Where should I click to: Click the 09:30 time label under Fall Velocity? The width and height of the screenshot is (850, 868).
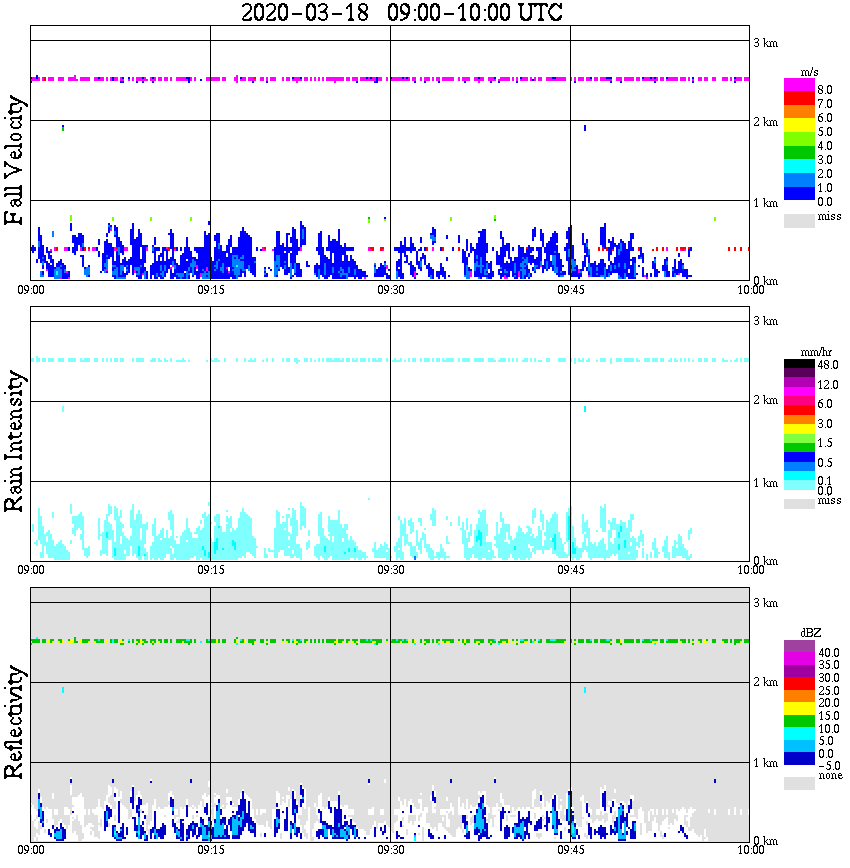coord(391,290)
